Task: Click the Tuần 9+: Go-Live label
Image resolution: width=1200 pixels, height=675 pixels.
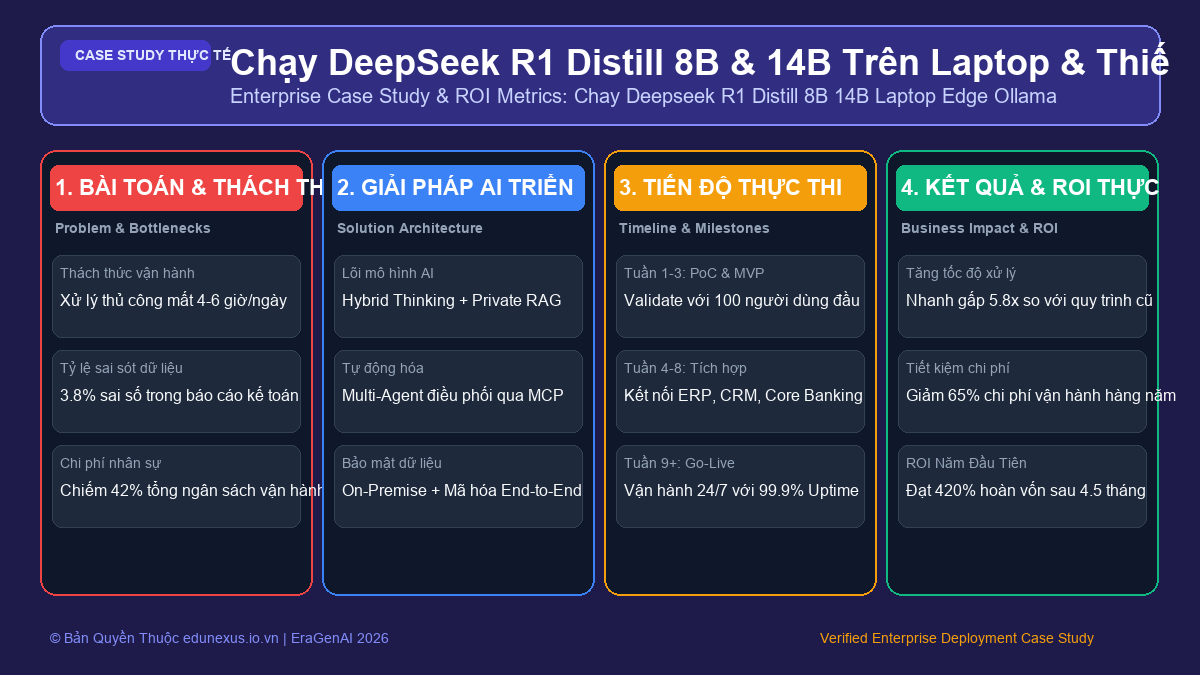Action: (x=679, y=463)
